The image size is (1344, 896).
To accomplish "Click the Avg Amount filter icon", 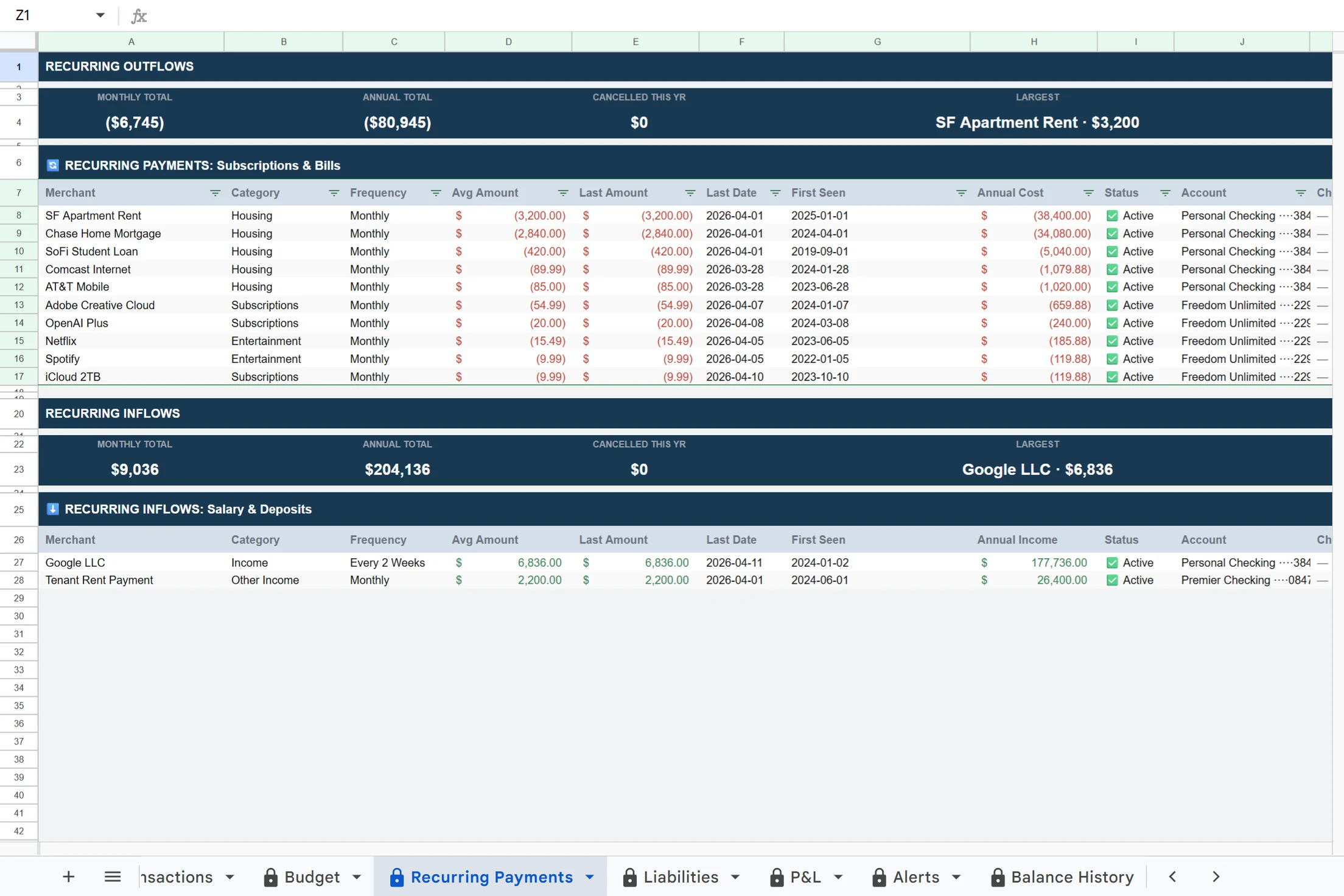I will (x=563, y=193).
